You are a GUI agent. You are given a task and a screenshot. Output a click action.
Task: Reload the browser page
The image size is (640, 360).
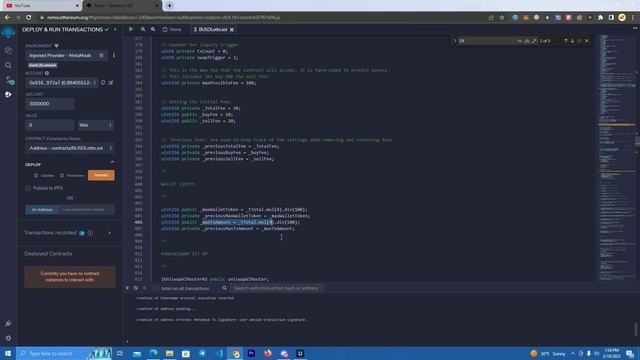pos(29,18)
